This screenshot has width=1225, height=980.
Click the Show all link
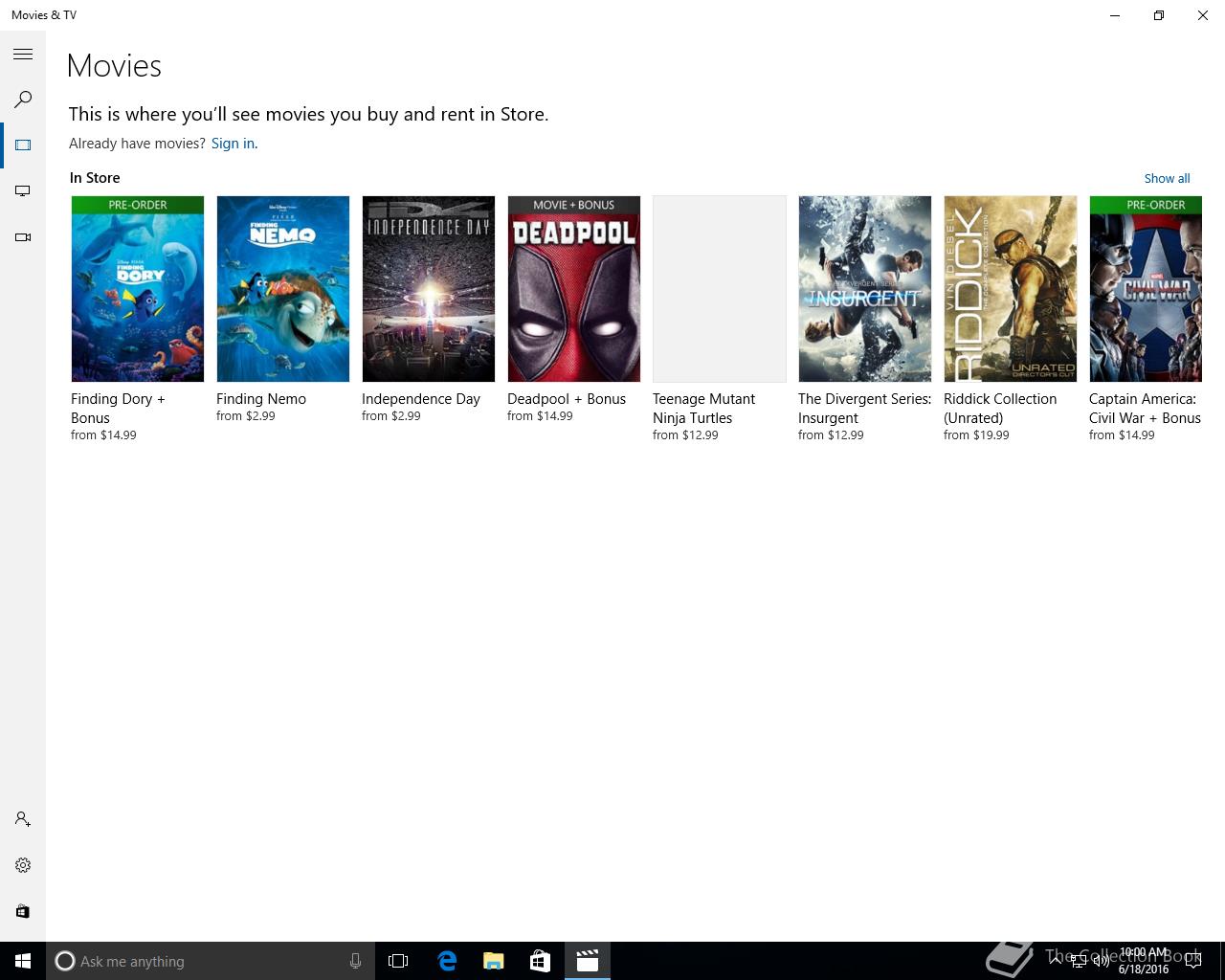1167,178
